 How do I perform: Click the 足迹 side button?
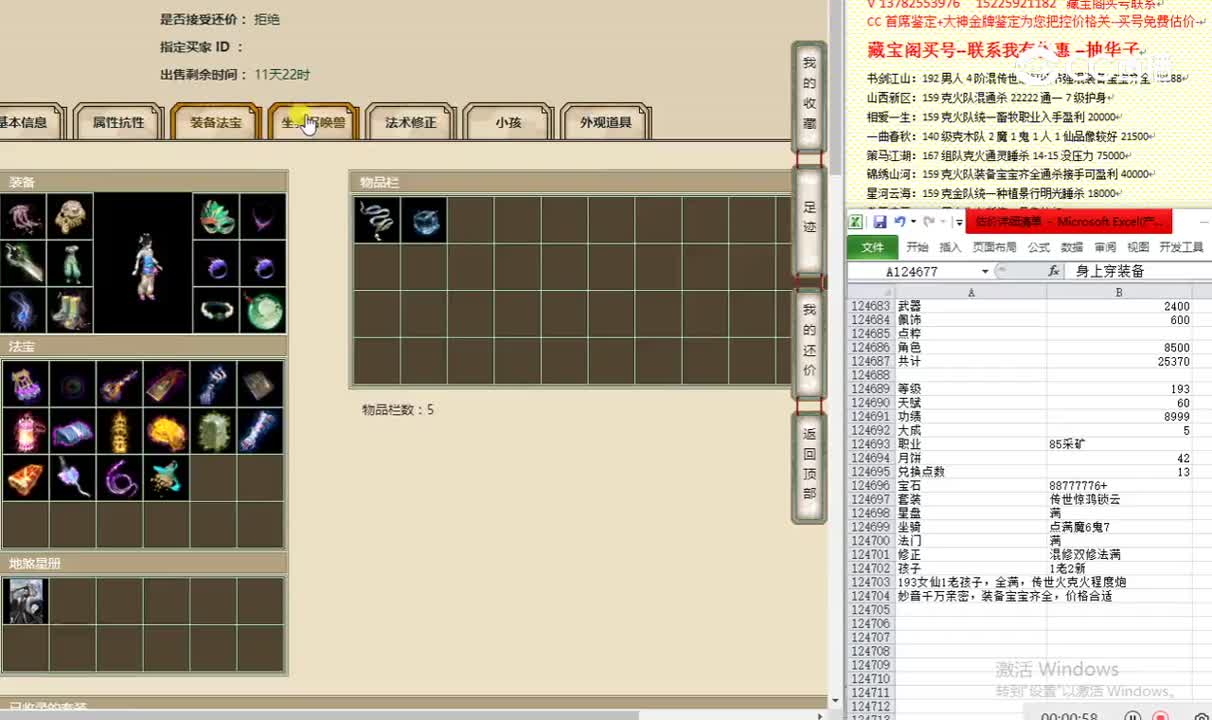[x=809, y=222]
